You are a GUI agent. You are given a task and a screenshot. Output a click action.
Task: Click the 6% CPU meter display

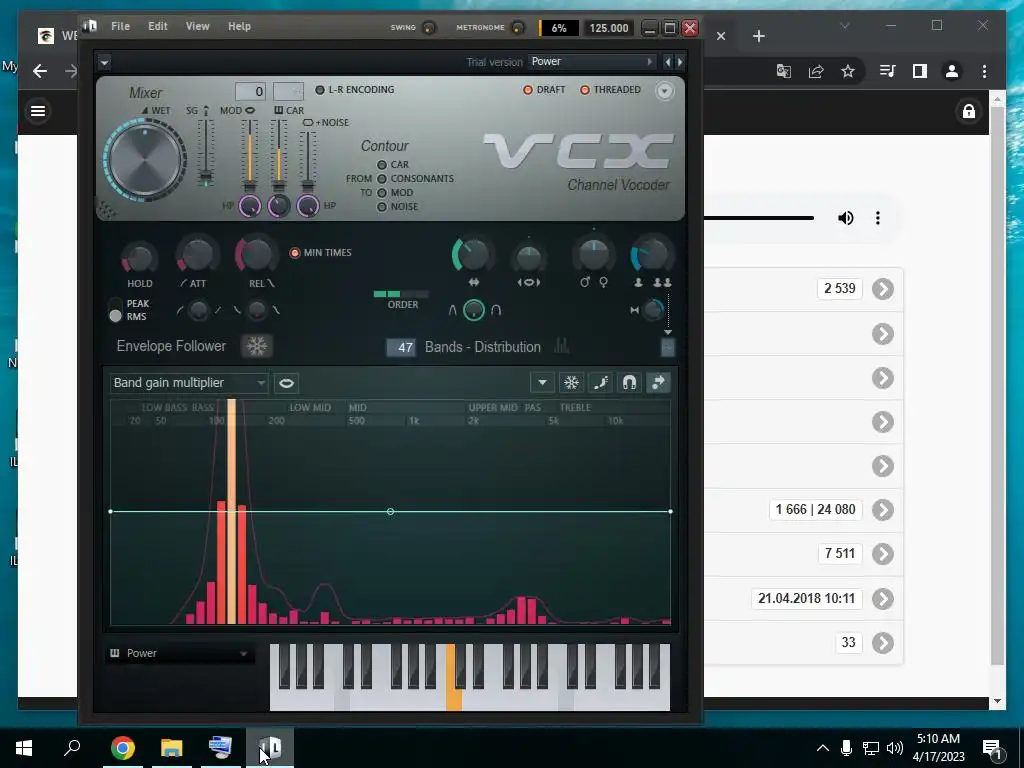pyautogui.click(x=559, y=28)
